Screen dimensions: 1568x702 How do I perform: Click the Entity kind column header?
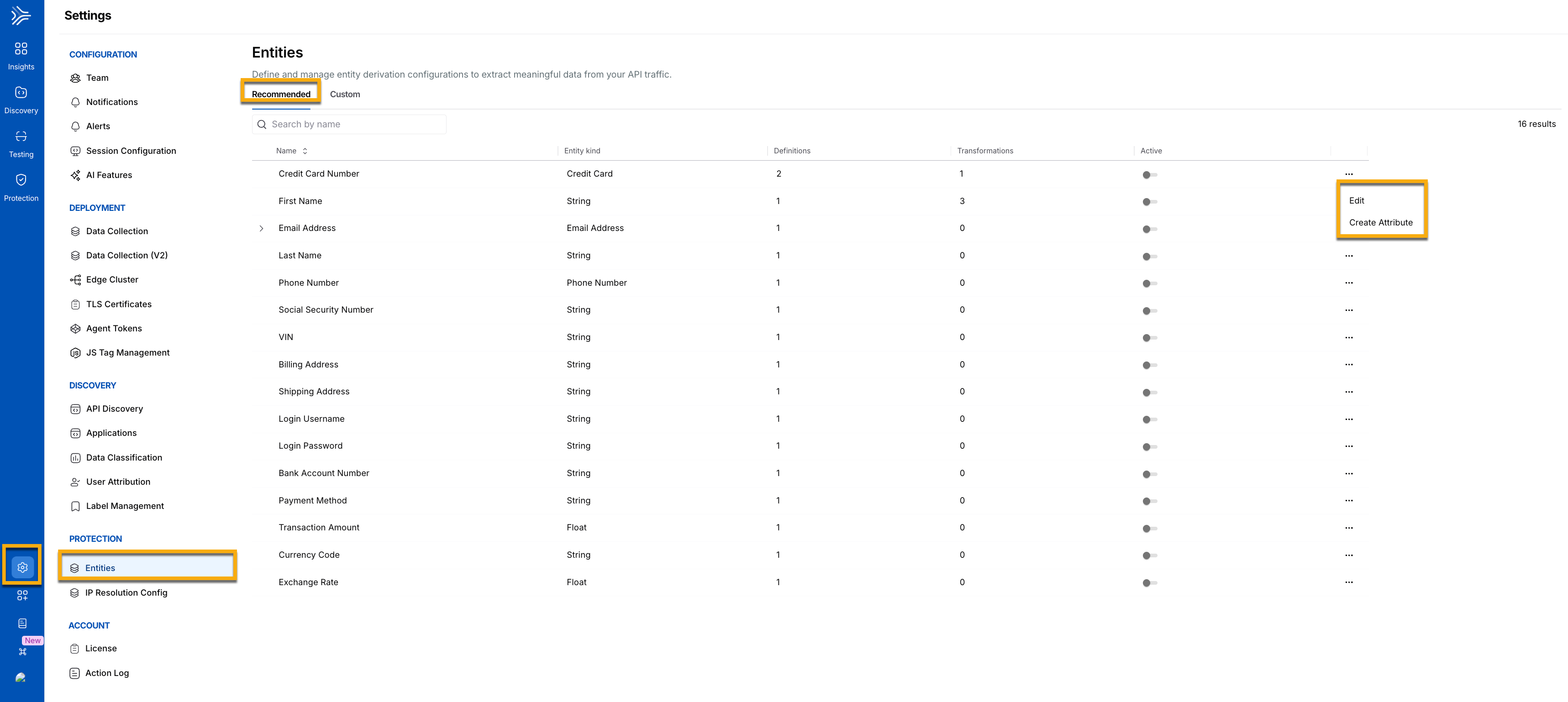pyautogui.click(x=582, y=151)
